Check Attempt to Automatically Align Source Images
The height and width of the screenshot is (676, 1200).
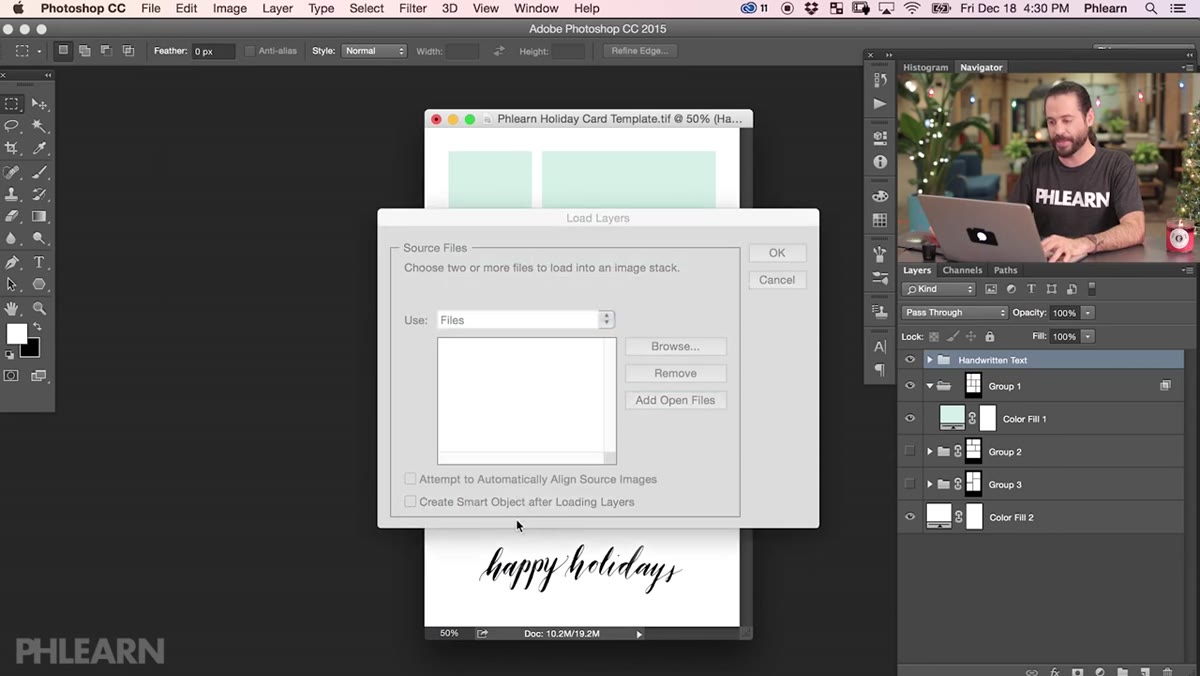pyautogui.click(x=410, y=479)
